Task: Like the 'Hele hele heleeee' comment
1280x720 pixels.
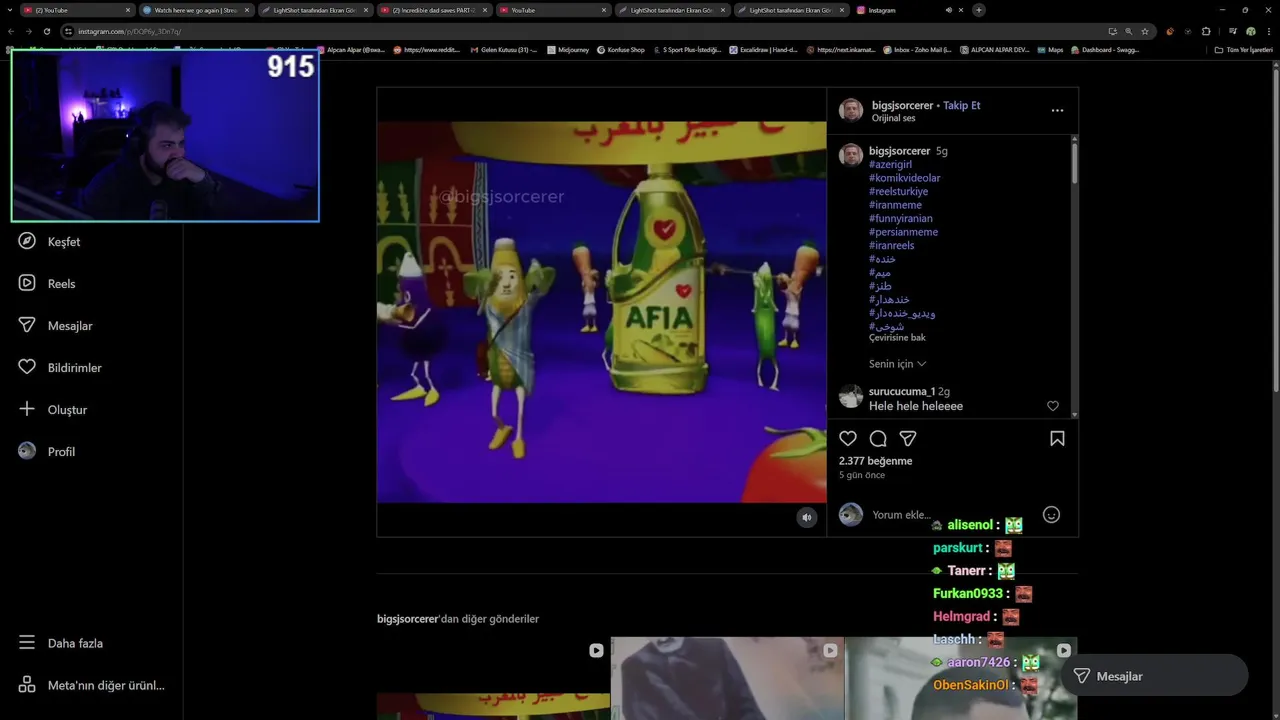Action: point(1052,406)
